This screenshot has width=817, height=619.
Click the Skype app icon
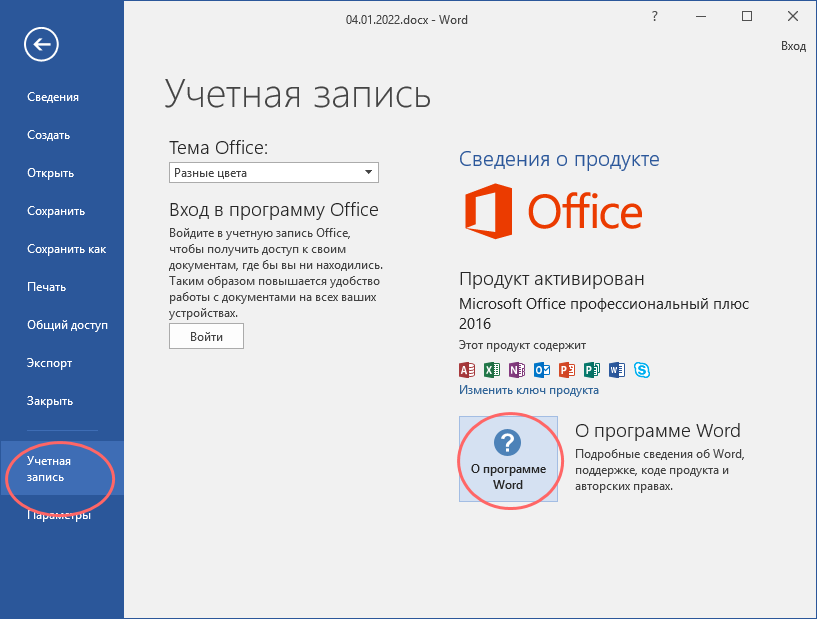[642, 369]
